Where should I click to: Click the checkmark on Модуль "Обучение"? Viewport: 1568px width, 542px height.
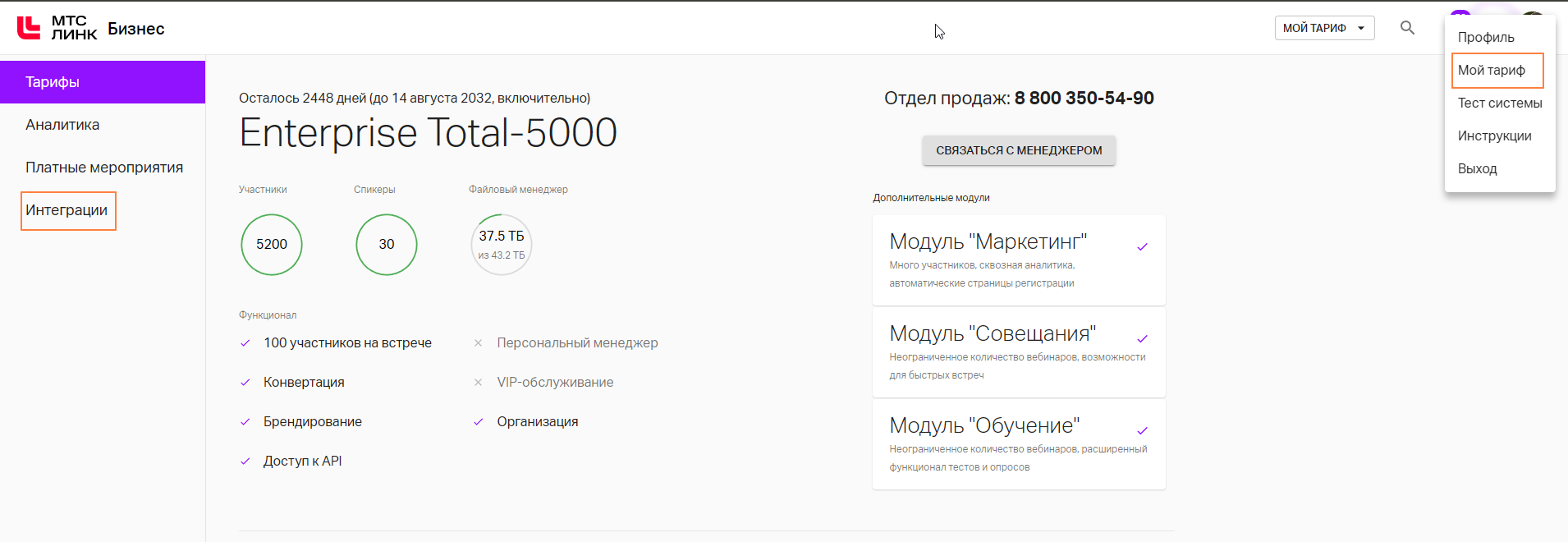(x=1142, y=431)
